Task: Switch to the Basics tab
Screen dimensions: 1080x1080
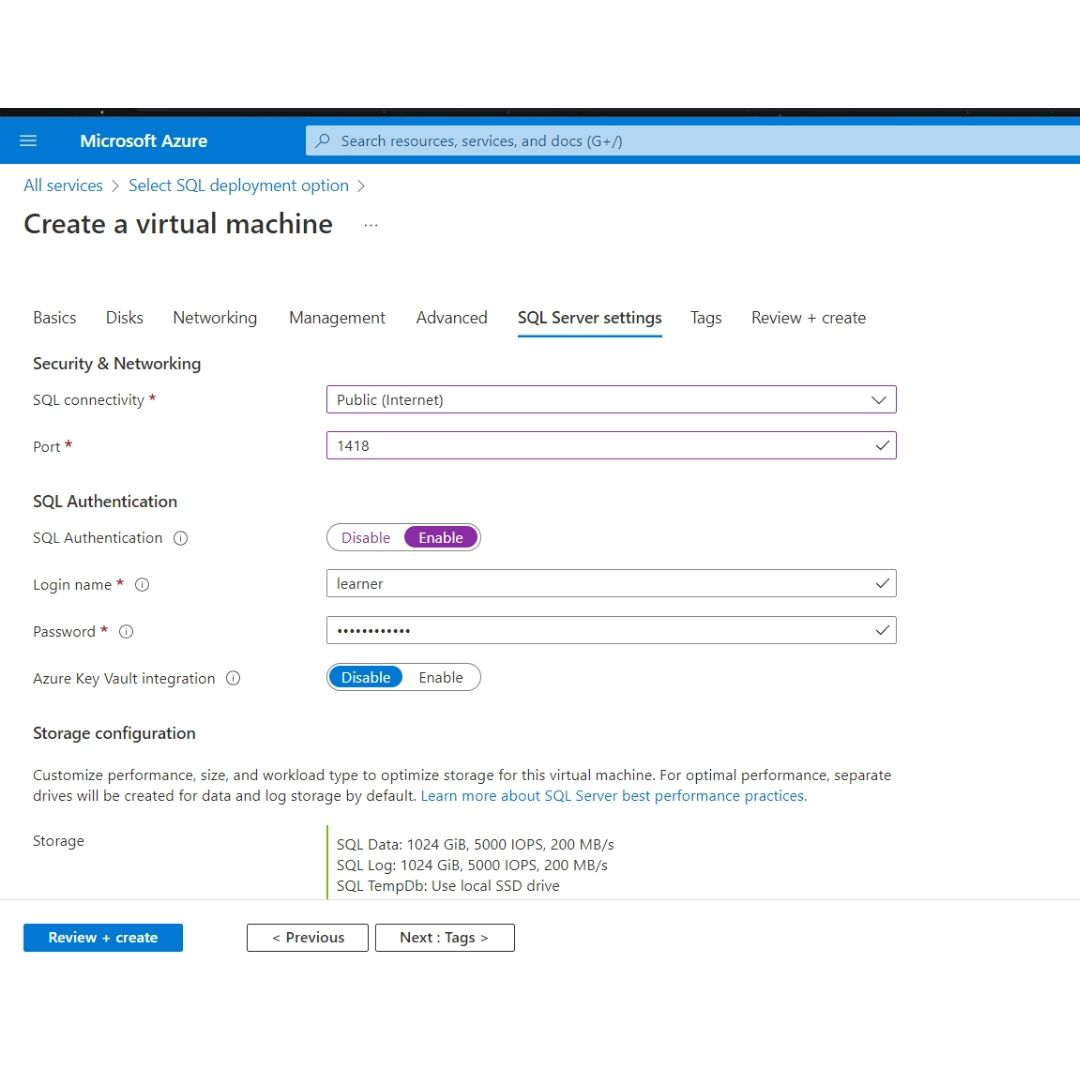Action: [54, 318]
